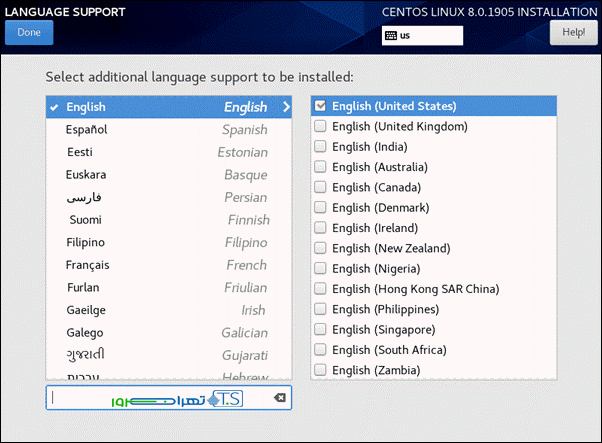Select the us keyboard layout indicator

click(x=422, y=36)
